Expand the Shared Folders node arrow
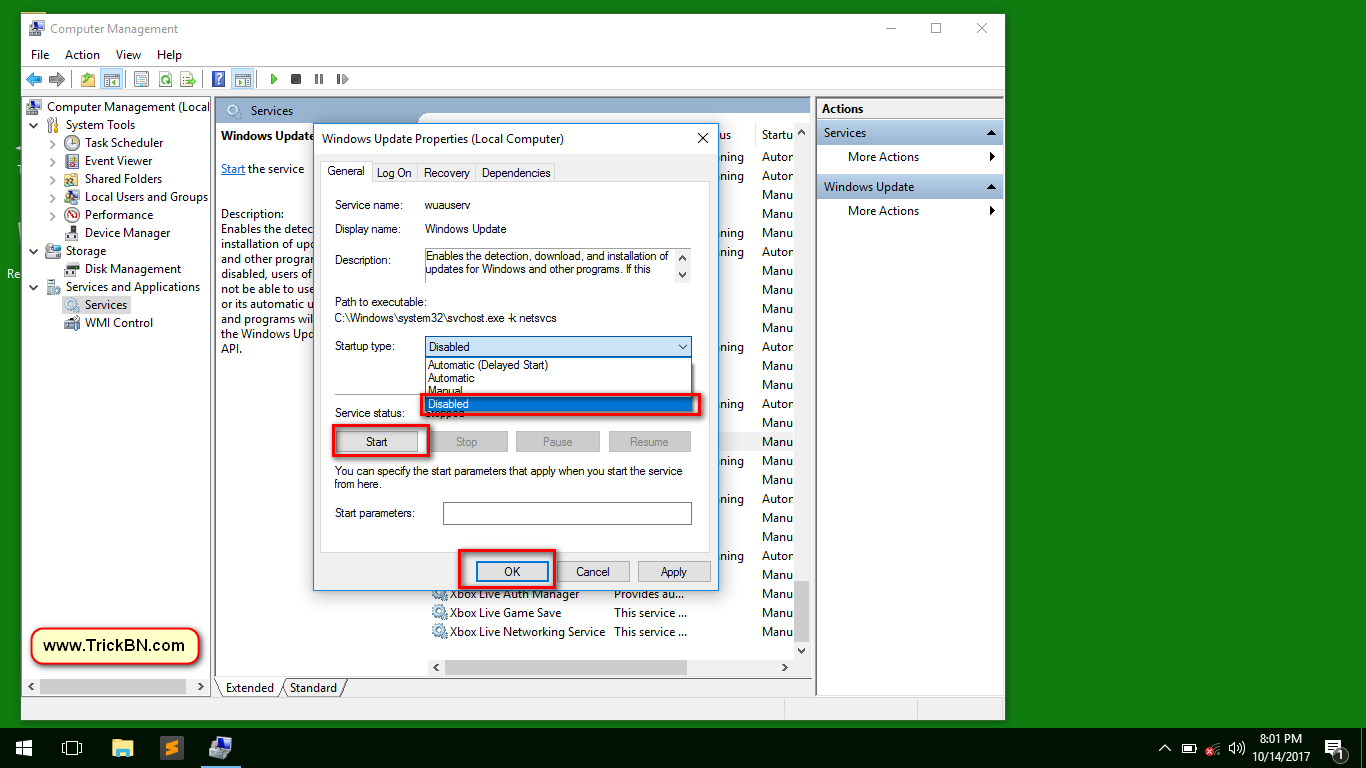1366x768 pixels. [x=53, y=179]
